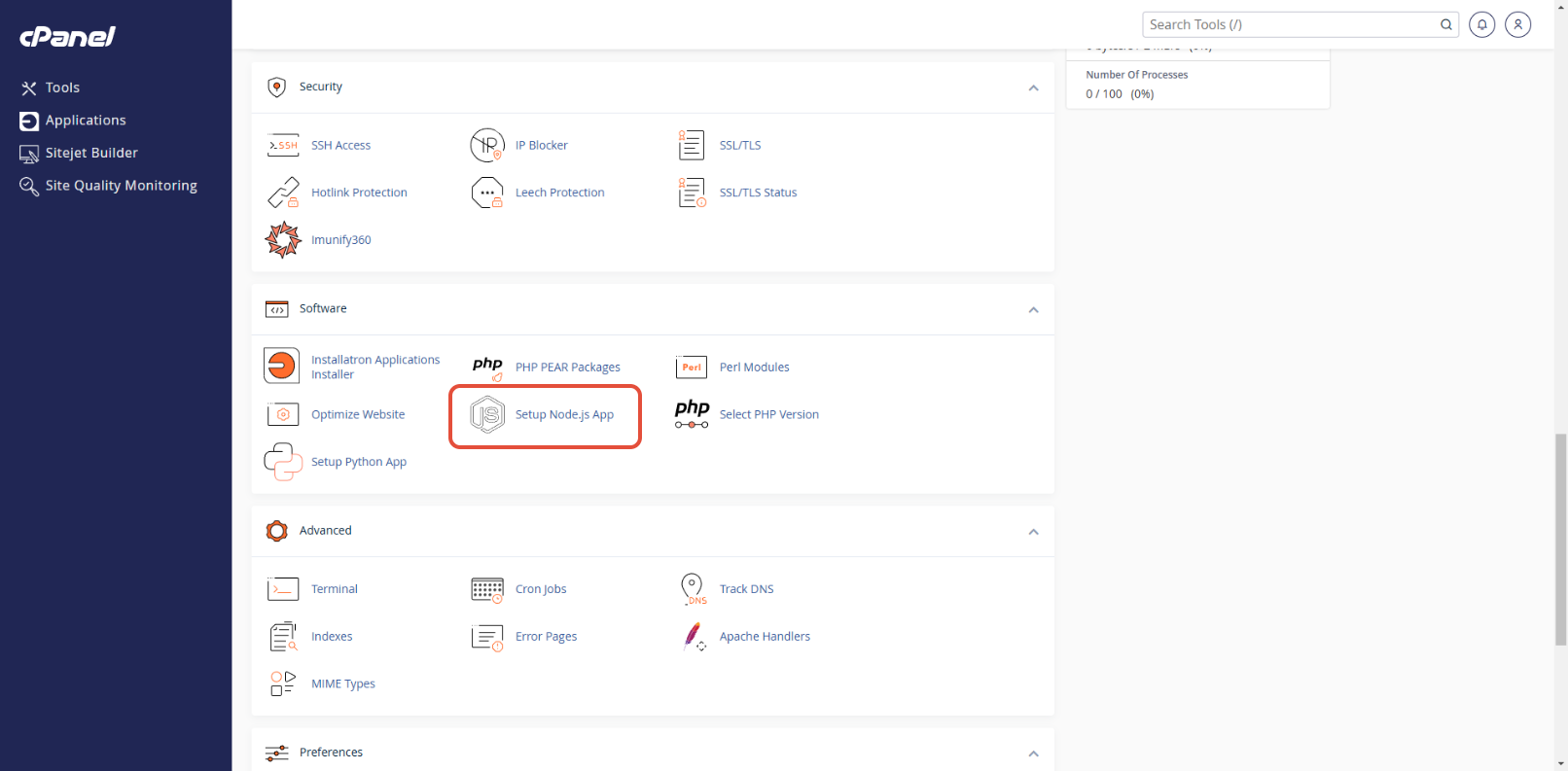Click the Terminal link
1568x771 pixels.
pos(335,589)
